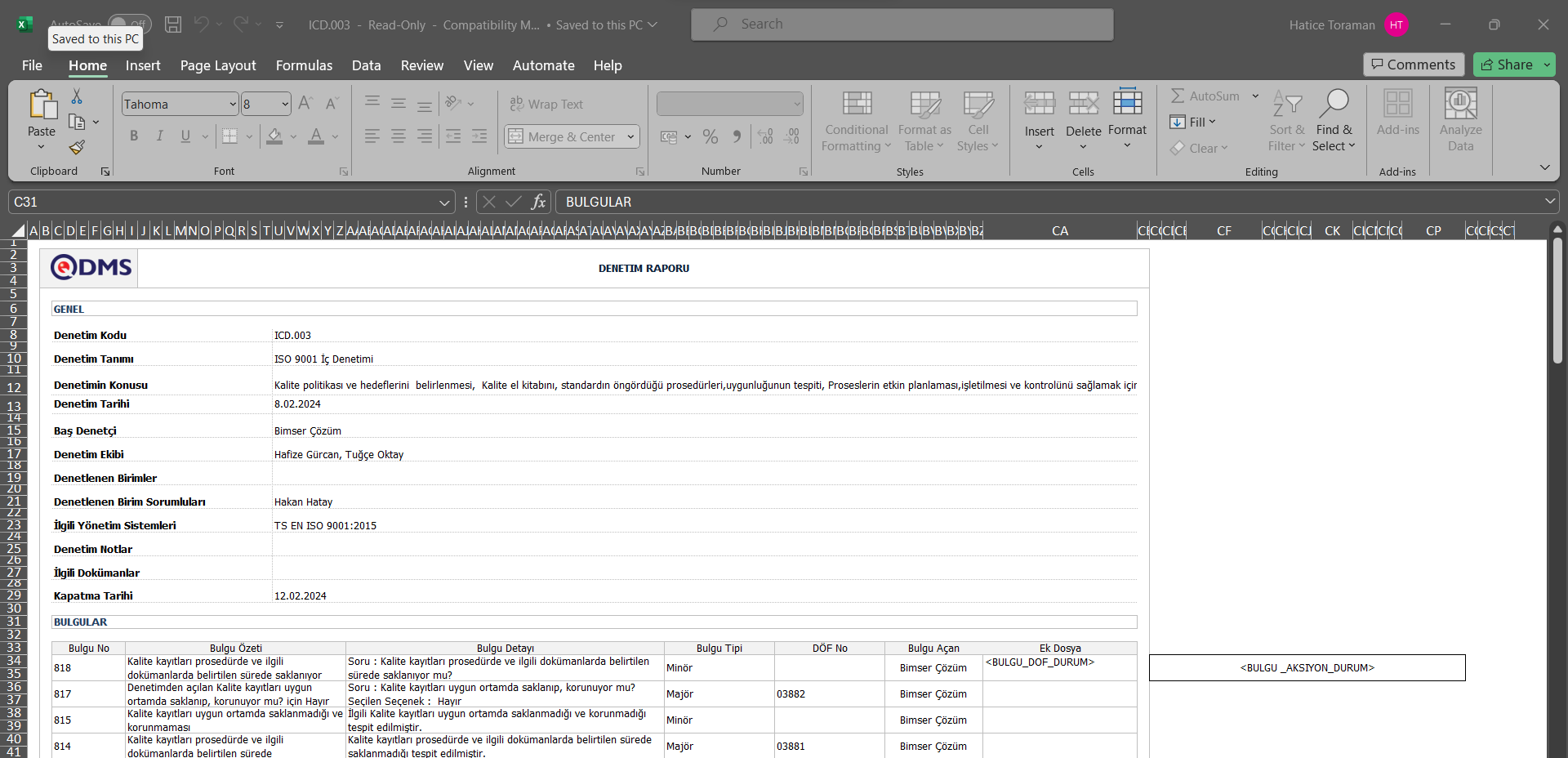Open Conditional Formatting

[856, 121]
